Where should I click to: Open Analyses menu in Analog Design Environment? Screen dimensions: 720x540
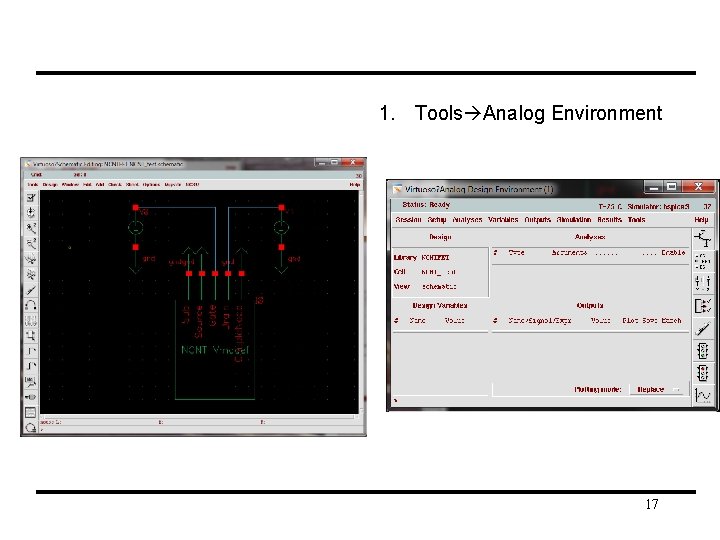pos(467,220)
